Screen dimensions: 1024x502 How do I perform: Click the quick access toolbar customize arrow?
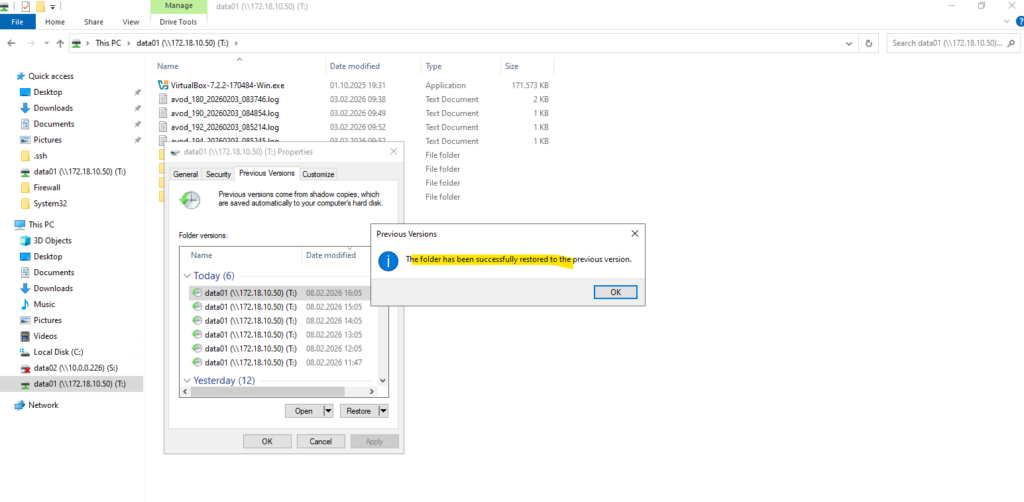[53, 7]
